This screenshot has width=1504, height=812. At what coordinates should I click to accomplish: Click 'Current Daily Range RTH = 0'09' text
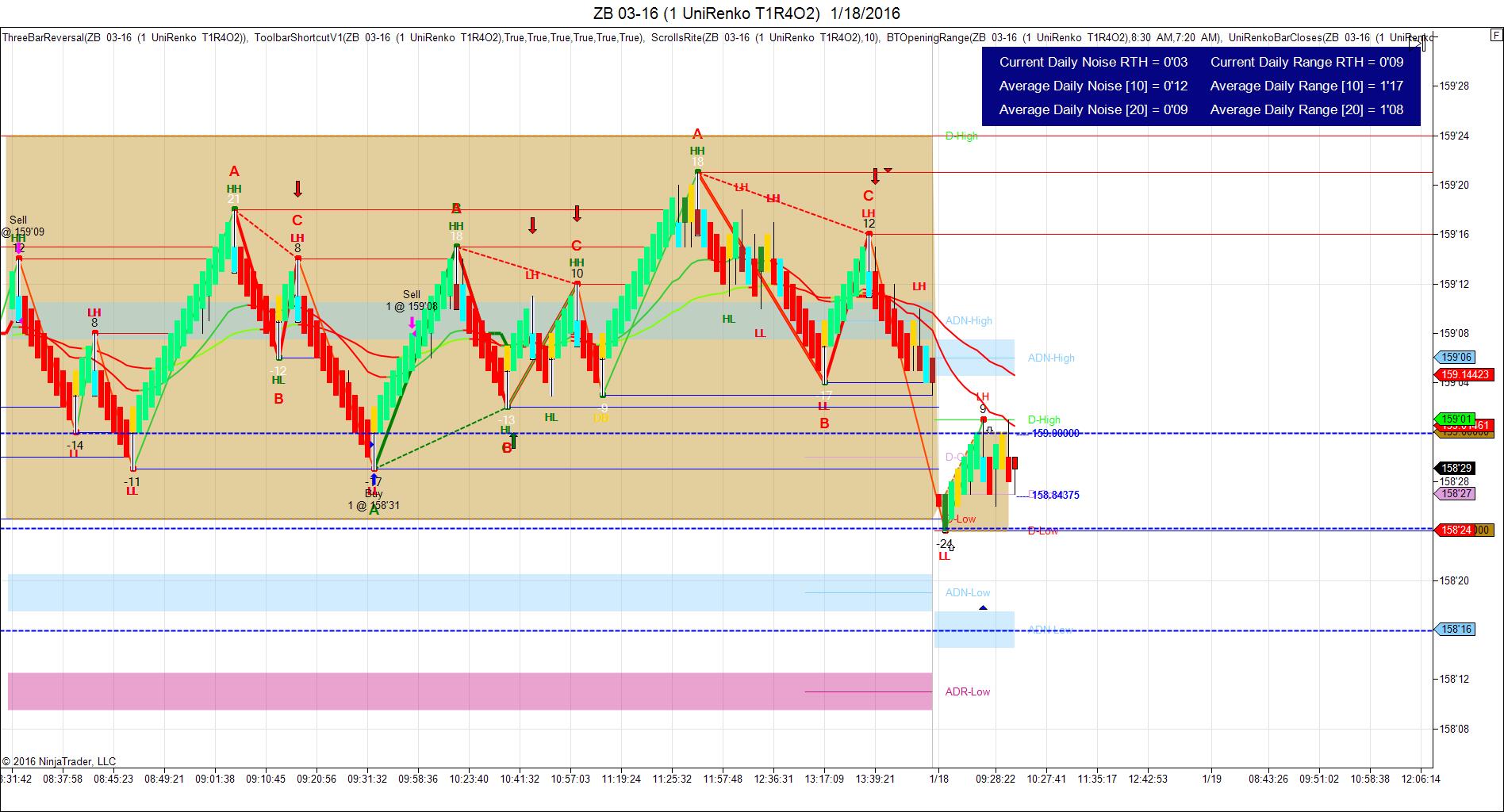pos(1306,62)
